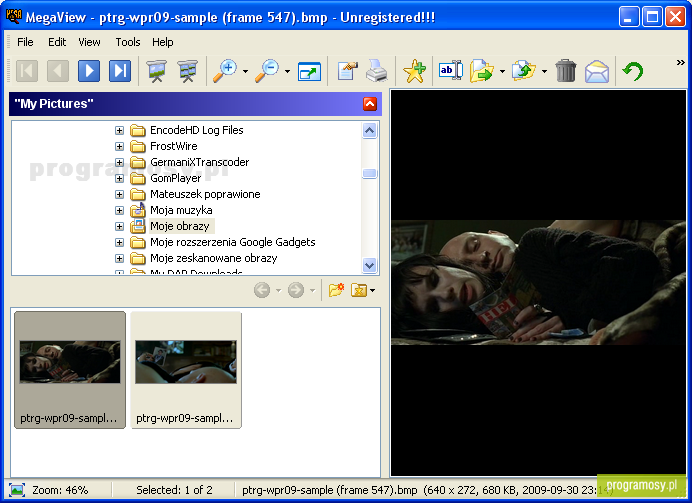Open image edit/properties icon
The image size is (692, 503).
click(347, 71)
